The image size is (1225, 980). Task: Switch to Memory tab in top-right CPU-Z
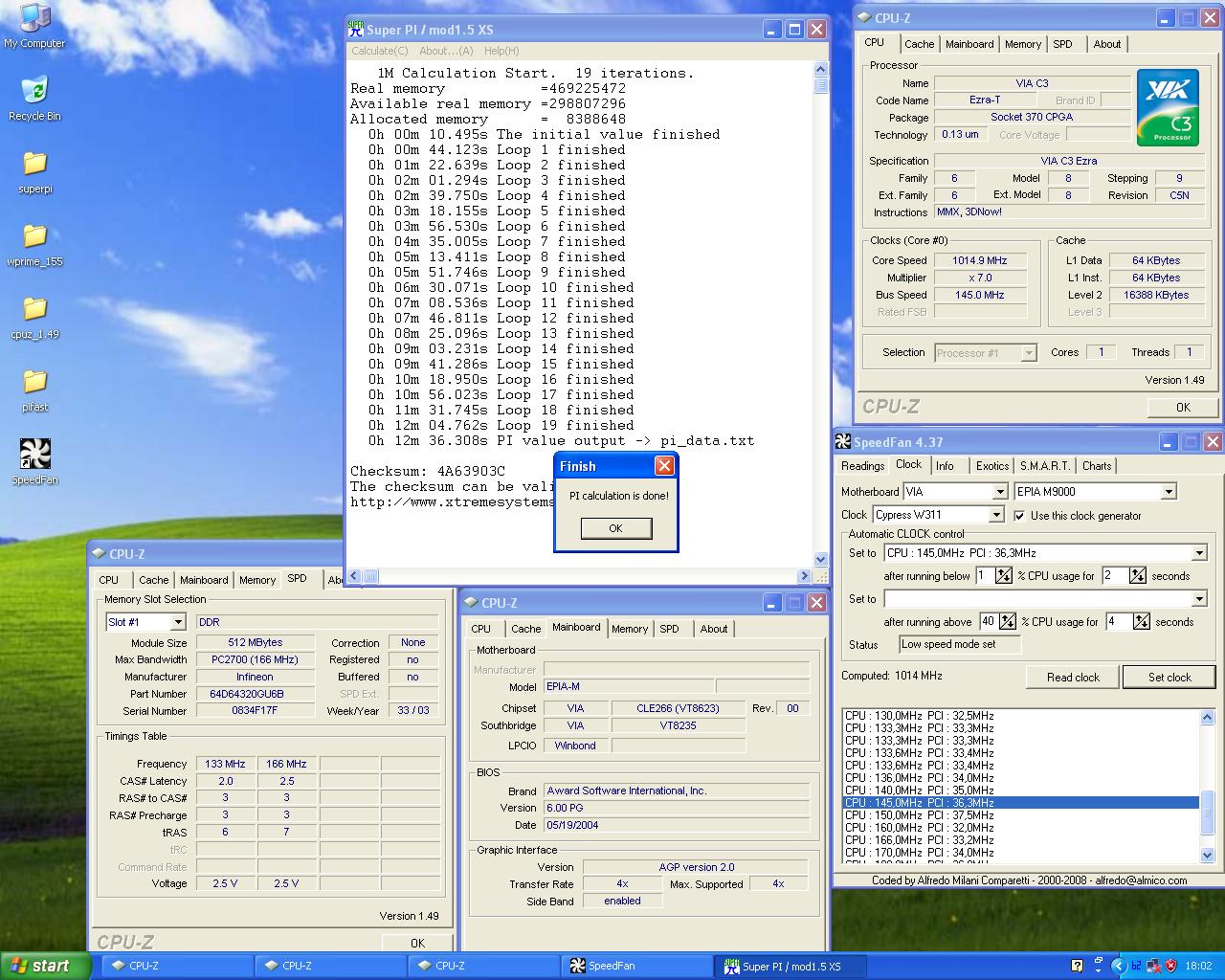[x=1023, y=44]
